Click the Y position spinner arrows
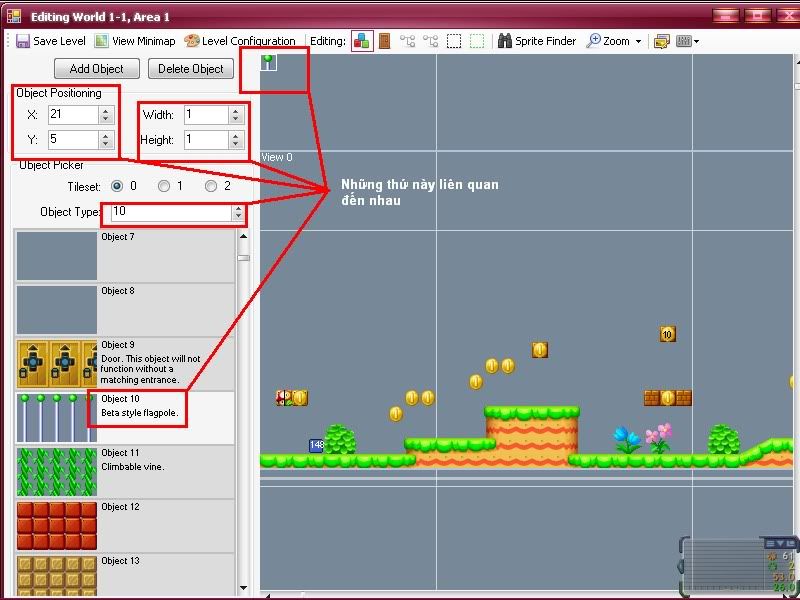Viewport: 800px width, 600px height. 106,139
